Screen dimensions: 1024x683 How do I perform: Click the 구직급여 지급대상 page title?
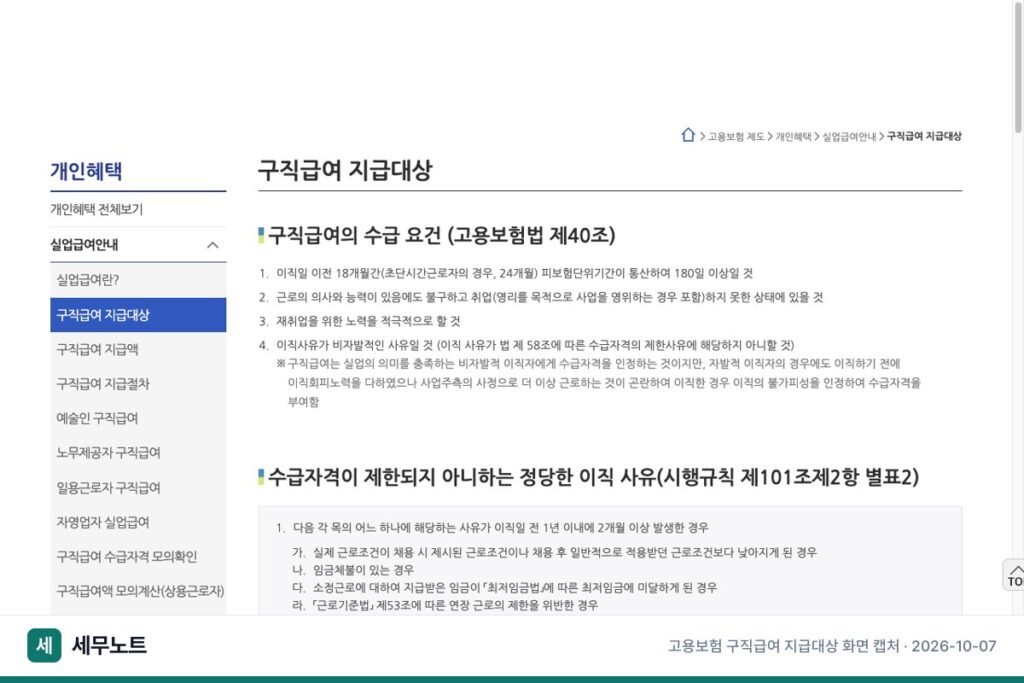click(345, 170)
